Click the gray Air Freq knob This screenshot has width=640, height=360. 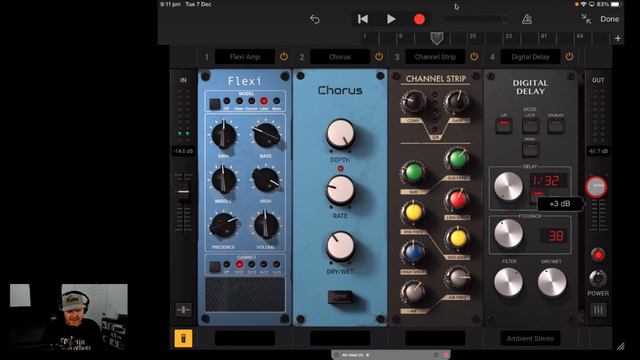[x=457, y=278]
